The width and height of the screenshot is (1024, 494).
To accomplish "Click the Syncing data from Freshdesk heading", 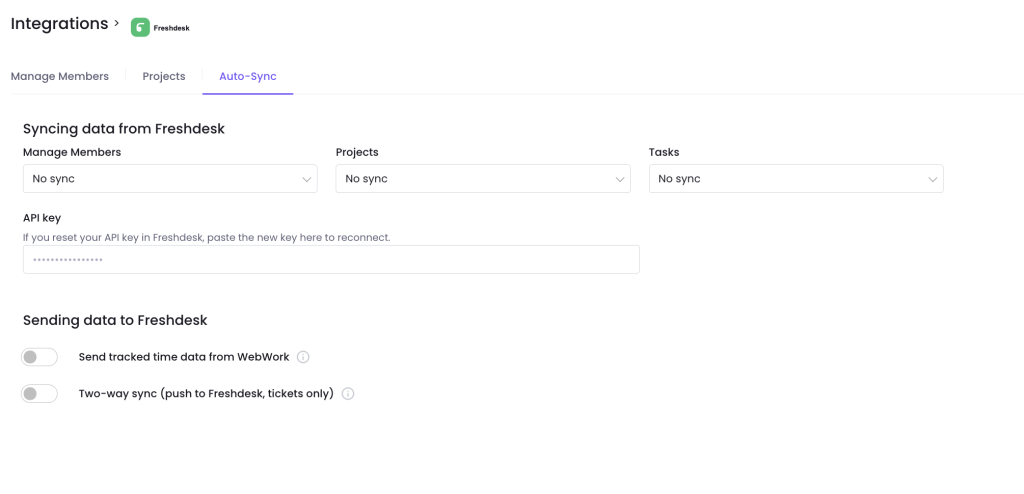I will [x=124, y=129].
